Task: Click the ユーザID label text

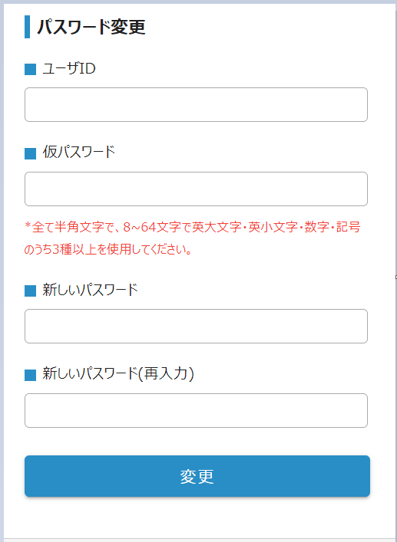Action: coord(69,68)
